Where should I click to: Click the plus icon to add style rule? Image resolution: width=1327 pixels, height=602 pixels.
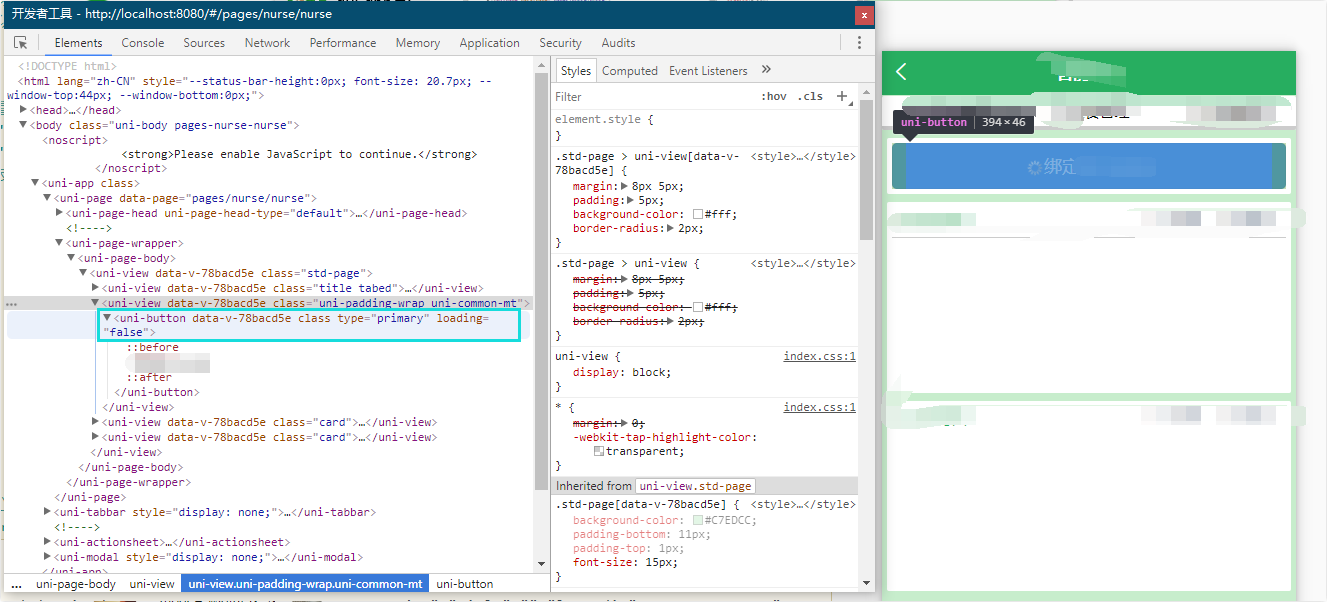coord(842,97)
